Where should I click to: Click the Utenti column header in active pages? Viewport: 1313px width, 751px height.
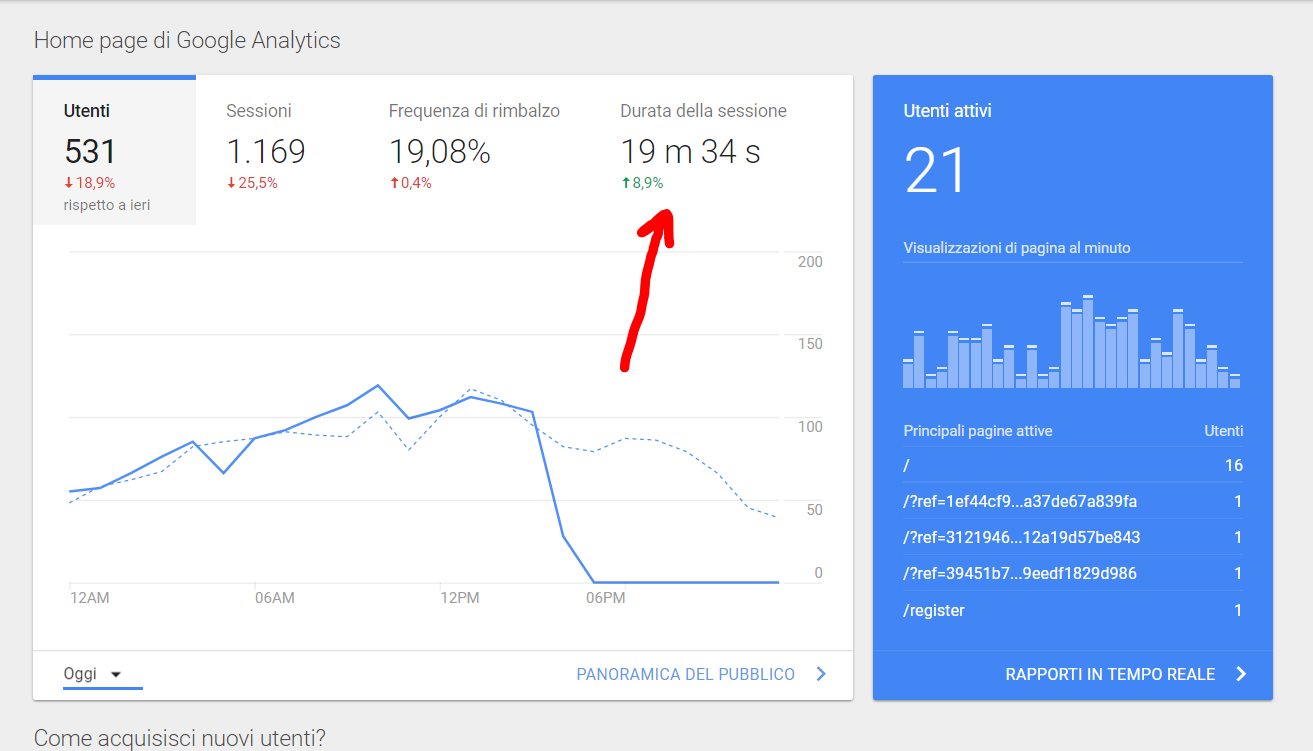coord(1224,431)
